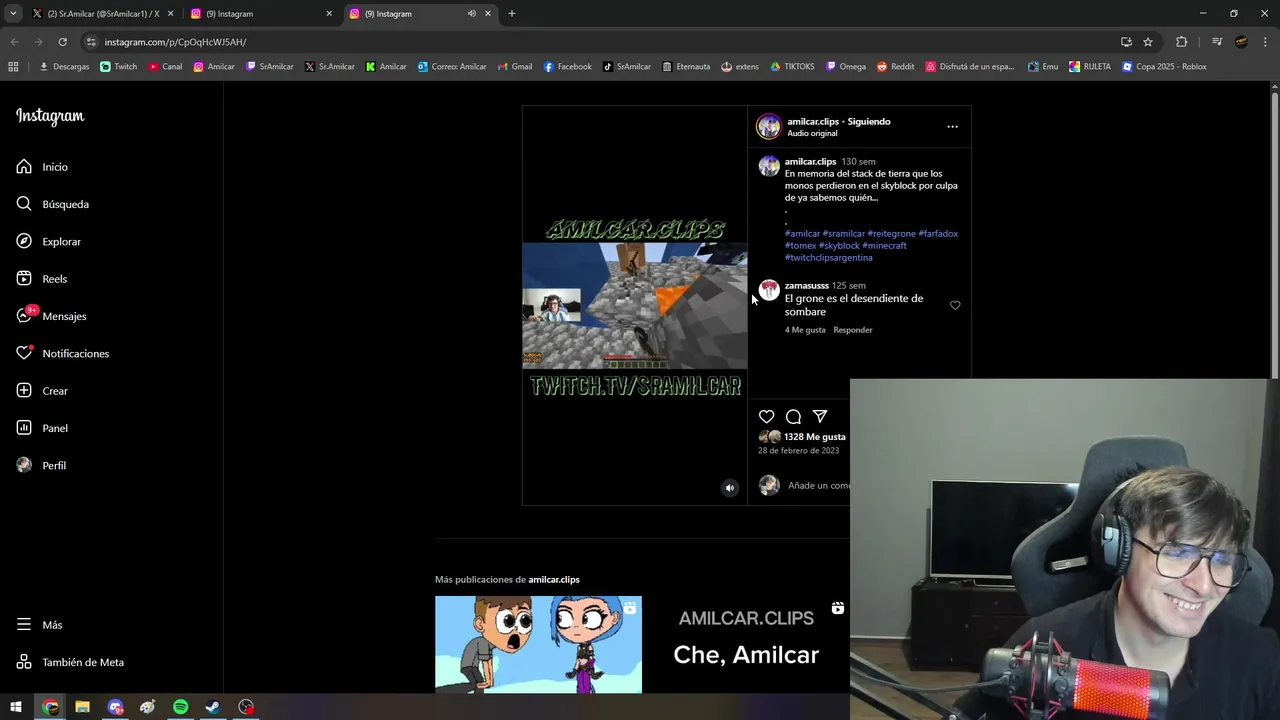Open Spotify from taskbar
The image size is (1280, 720).
click(181, 707)
